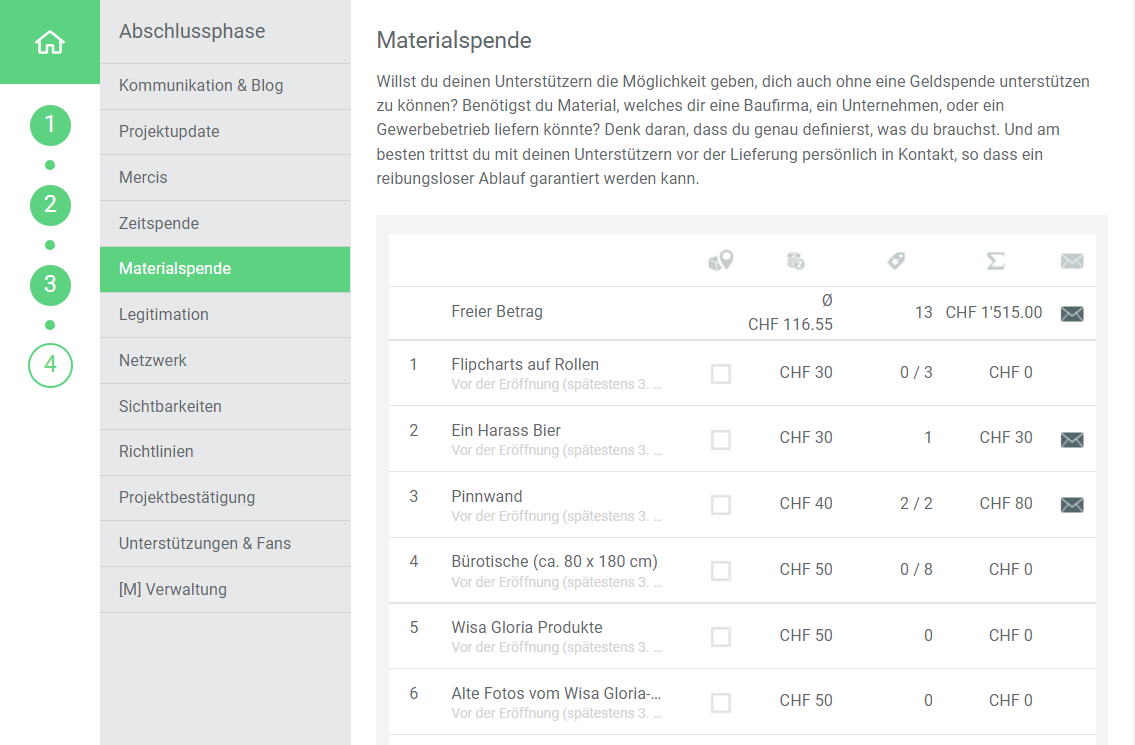Open the Pinnwand item entry
This screenshot has height=745, width=1135.
(487, 497)
